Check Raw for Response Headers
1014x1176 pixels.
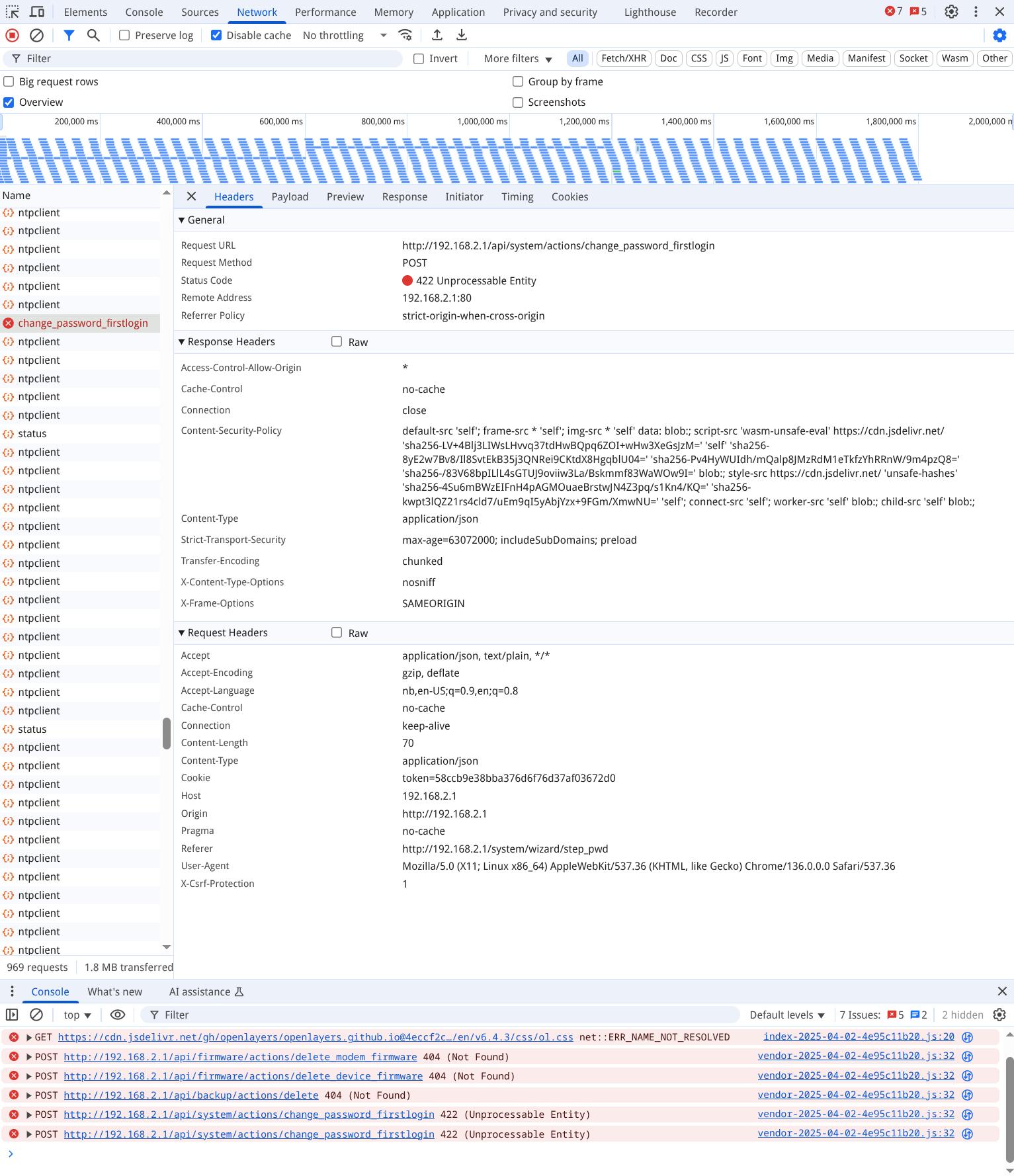337,342
